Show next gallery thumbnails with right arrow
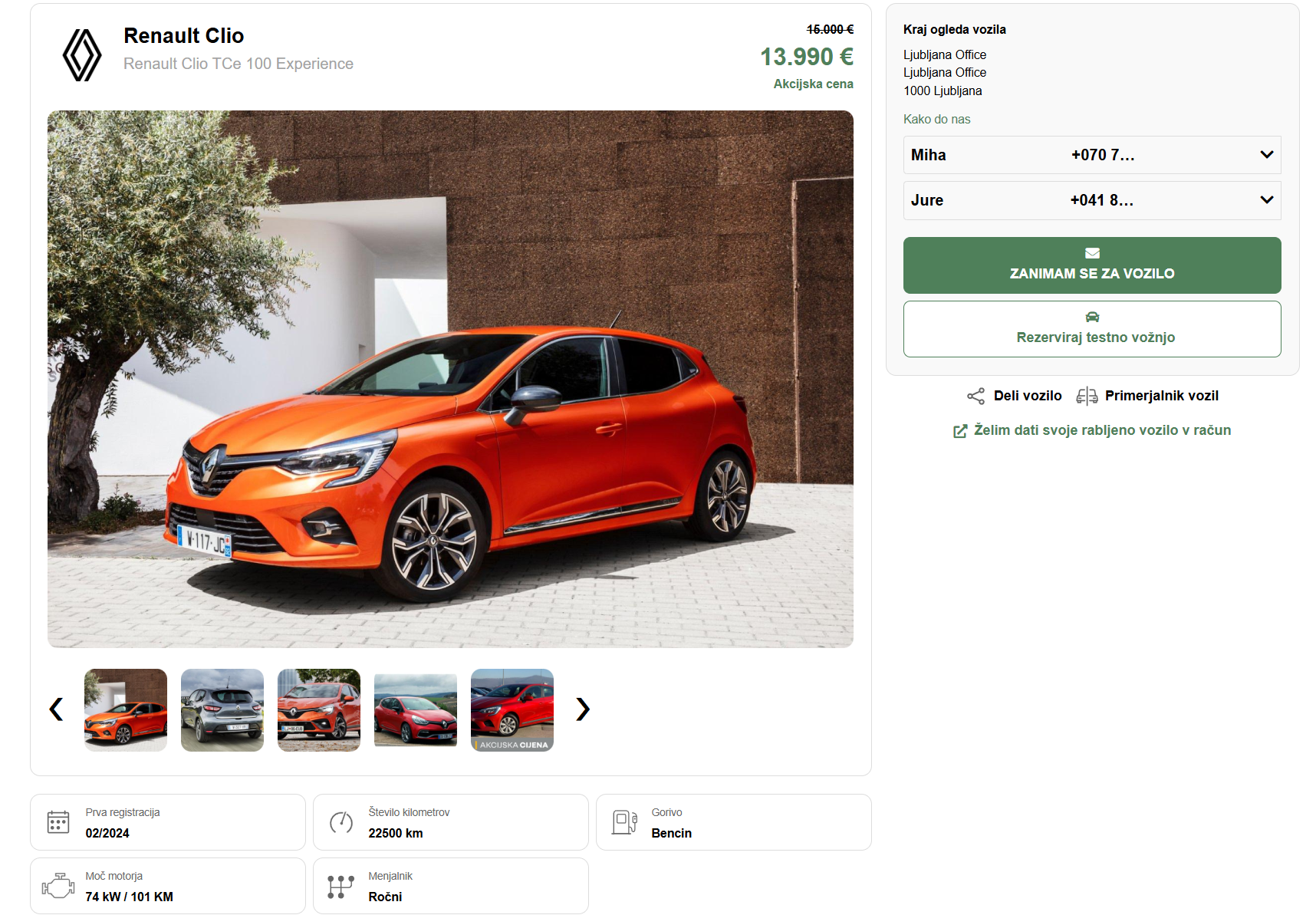 pos(583,709)
